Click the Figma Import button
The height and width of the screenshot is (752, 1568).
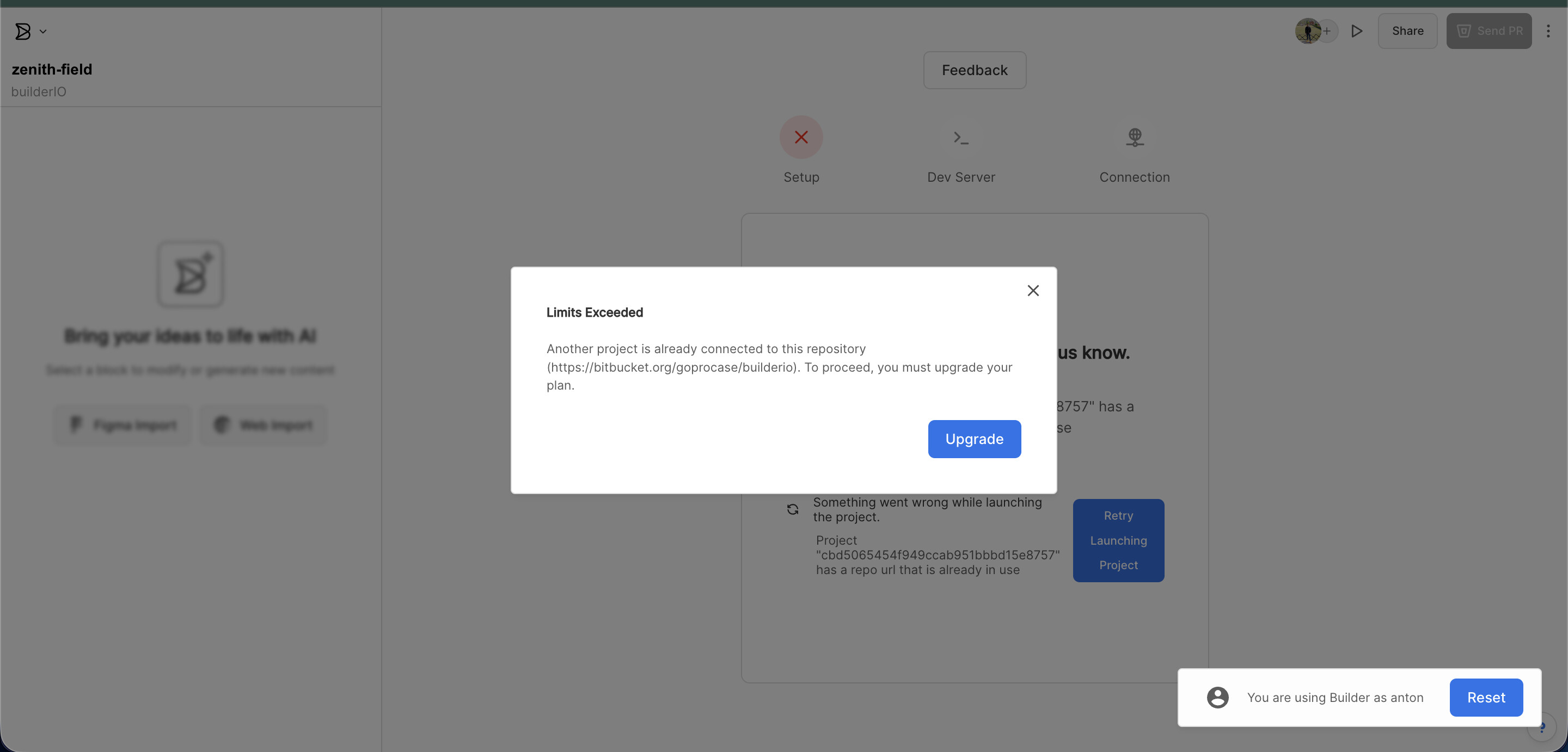pyautogui.click(x=123, y=424)
